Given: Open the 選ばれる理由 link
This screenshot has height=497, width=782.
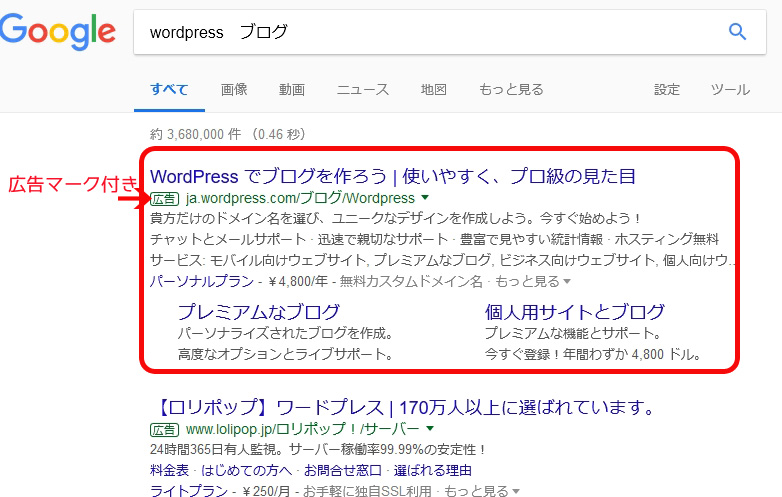Looking at the screenshot, I should [432, 470].
